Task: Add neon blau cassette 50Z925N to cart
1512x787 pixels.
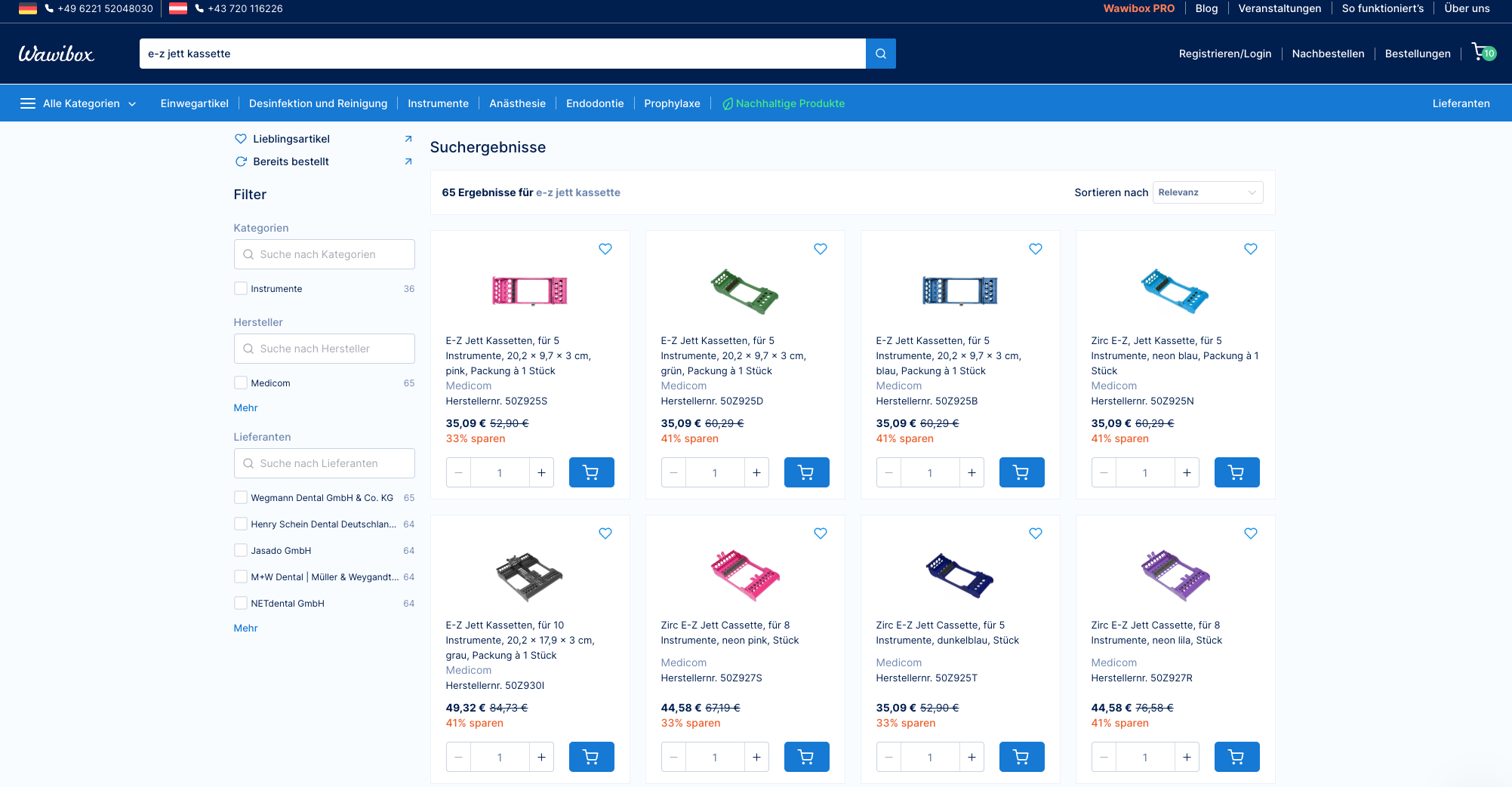Action: [1237, 472]
